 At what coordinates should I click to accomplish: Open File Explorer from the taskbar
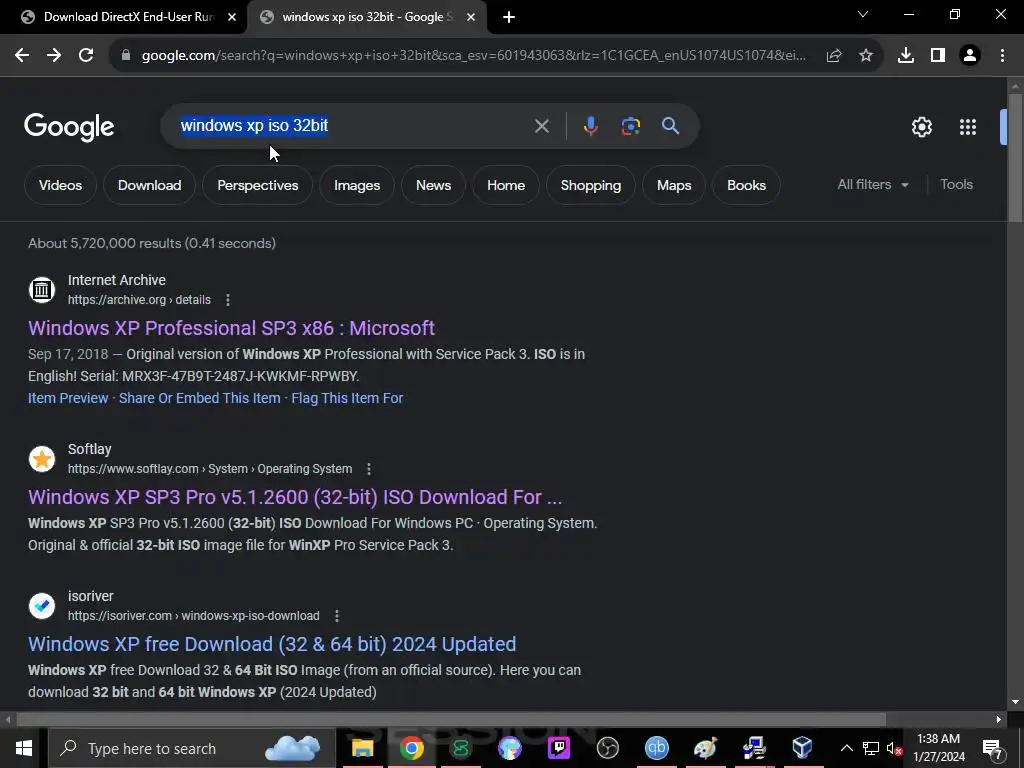[362, 748]
